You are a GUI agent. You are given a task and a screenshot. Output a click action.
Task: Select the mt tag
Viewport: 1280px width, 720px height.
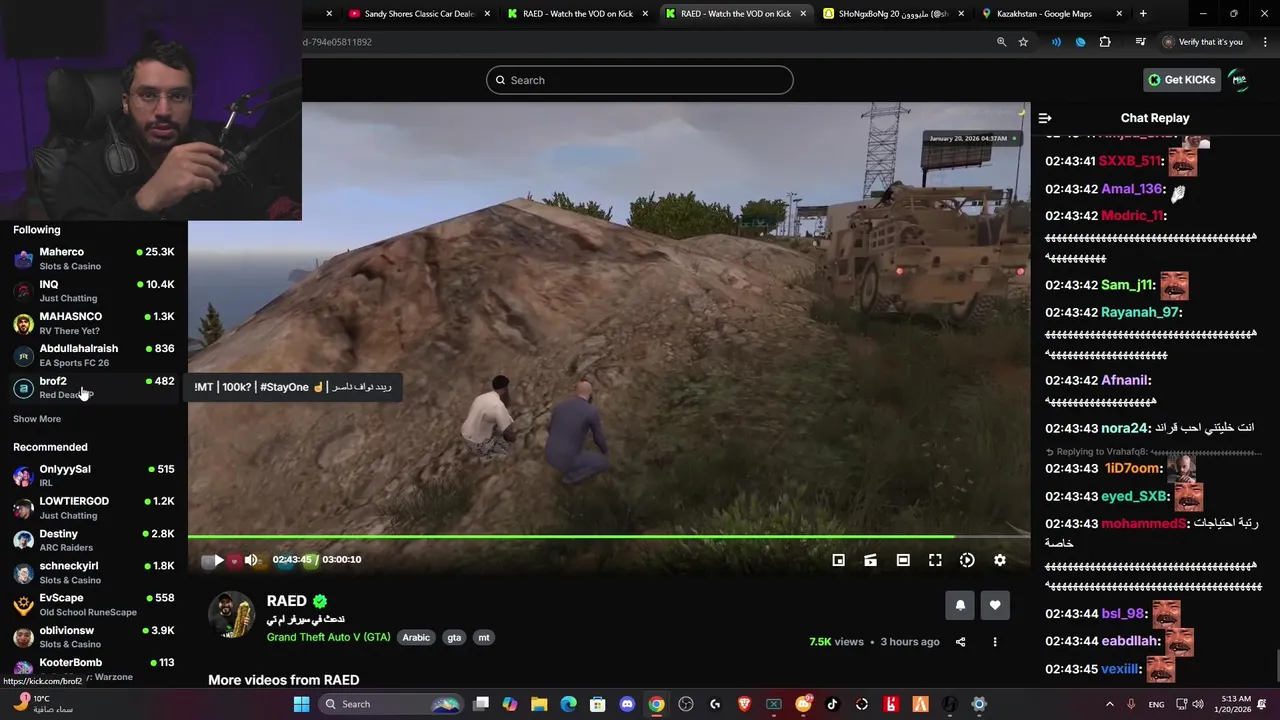[x=484, y=638]
